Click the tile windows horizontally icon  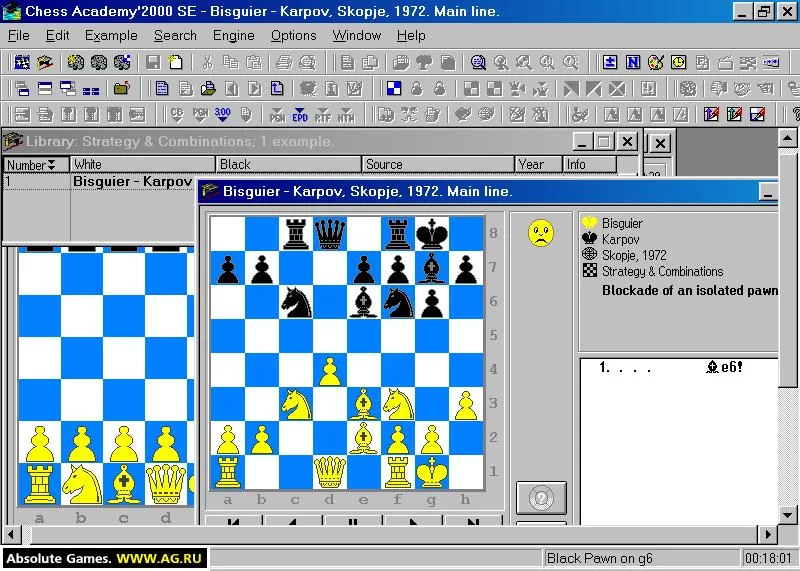pos(45,89)
